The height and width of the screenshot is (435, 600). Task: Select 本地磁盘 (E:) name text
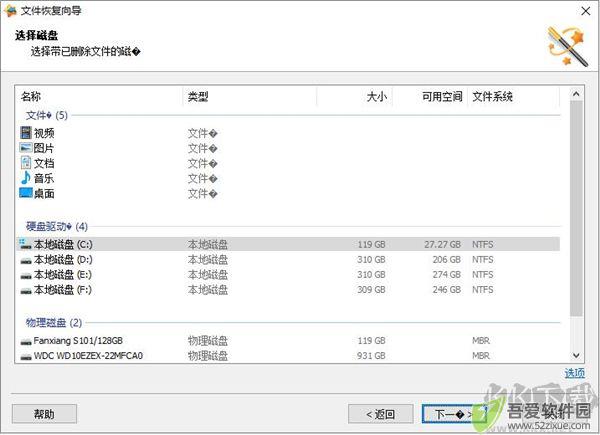[x=63, y=274]
